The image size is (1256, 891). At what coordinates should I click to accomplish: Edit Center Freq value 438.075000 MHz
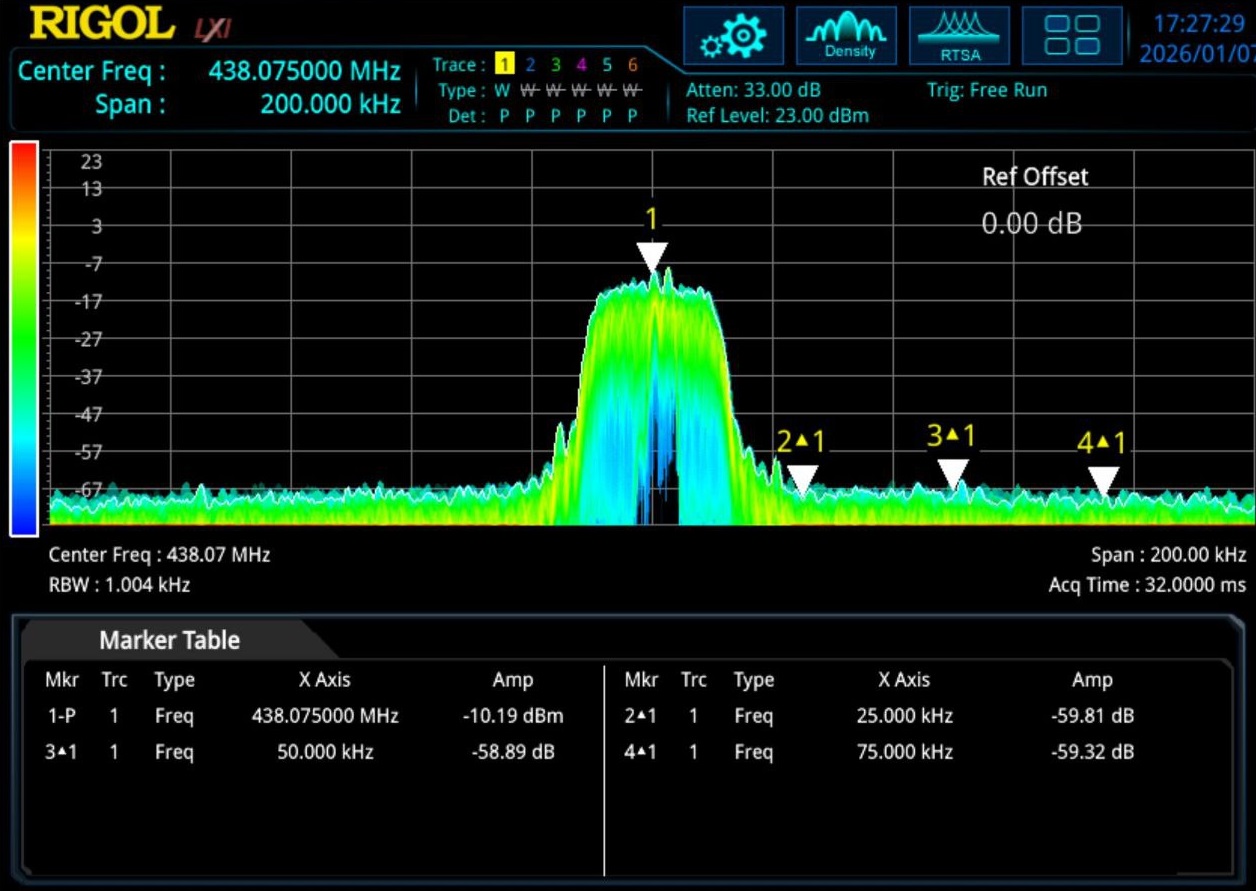(x=304, y=72)
